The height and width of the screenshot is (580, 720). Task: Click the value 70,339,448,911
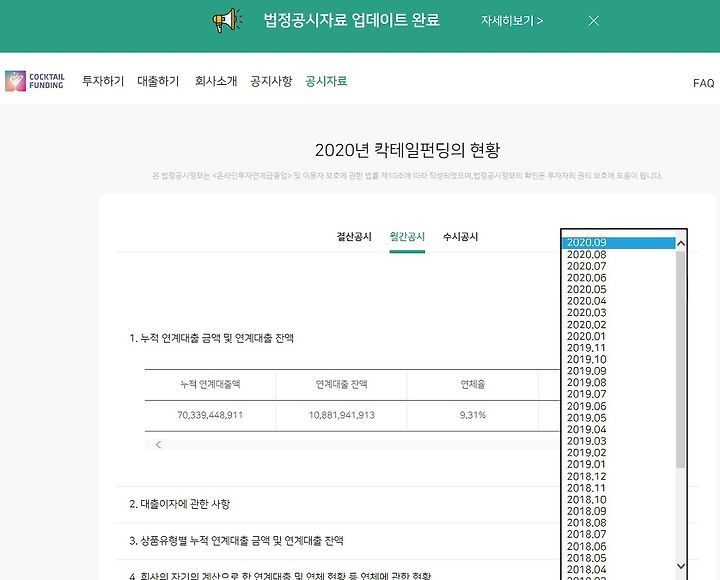210,415
